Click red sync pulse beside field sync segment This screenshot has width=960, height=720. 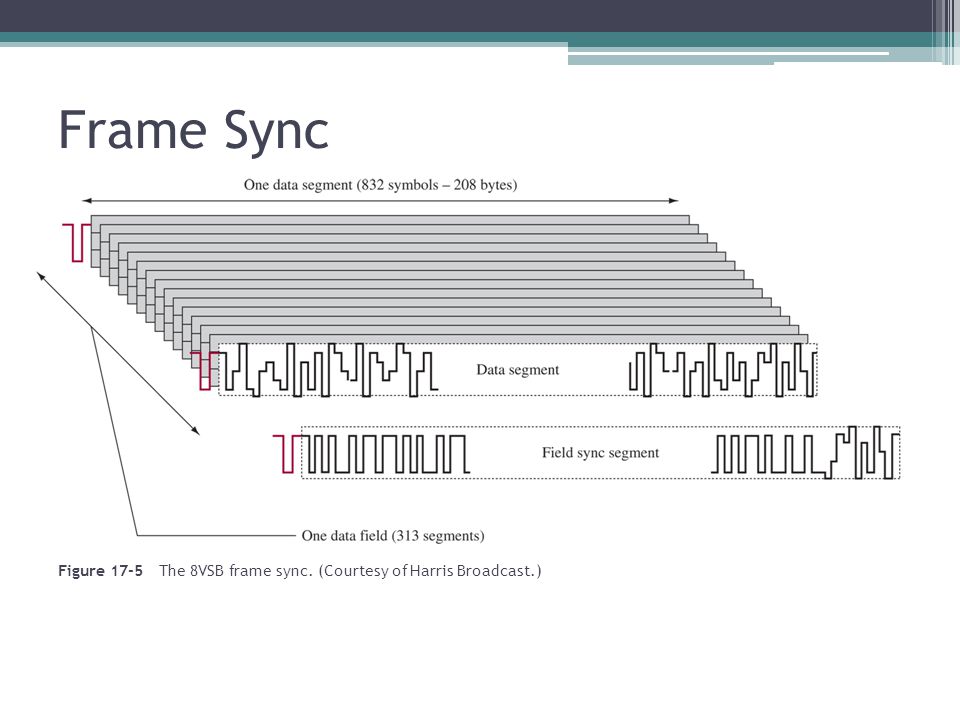[287, 454]
